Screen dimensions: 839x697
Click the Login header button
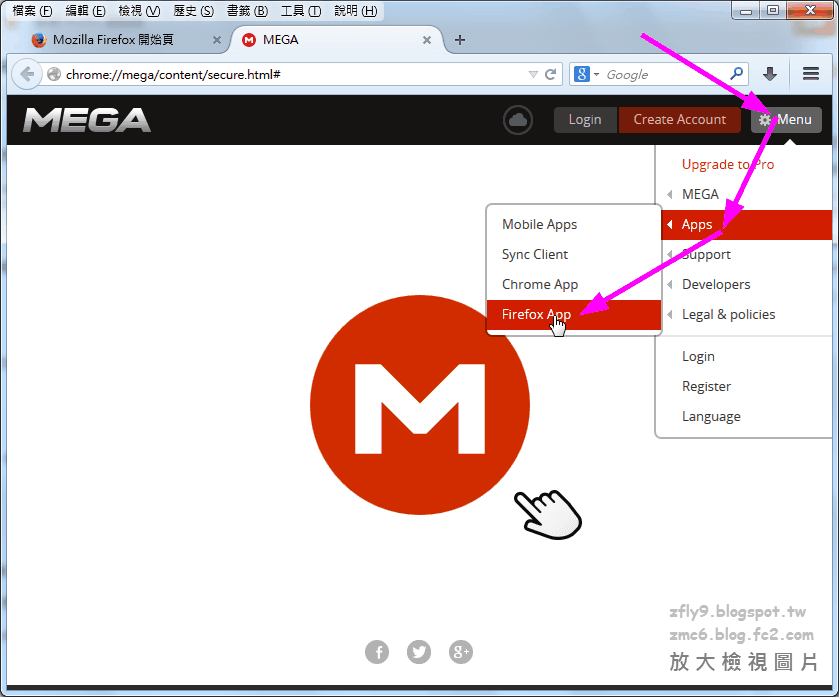[x=585, y=120]
